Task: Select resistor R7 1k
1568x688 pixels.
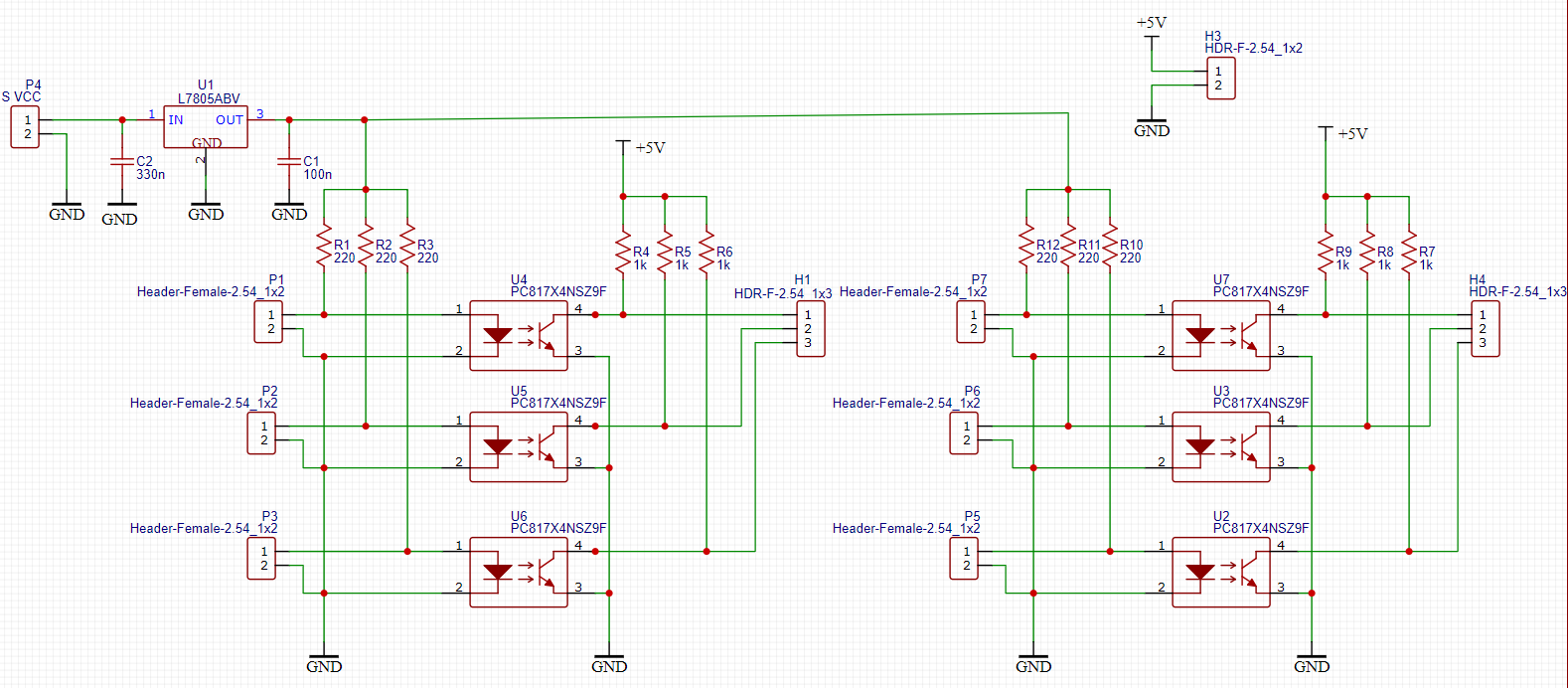Action: pos(1409,254)
